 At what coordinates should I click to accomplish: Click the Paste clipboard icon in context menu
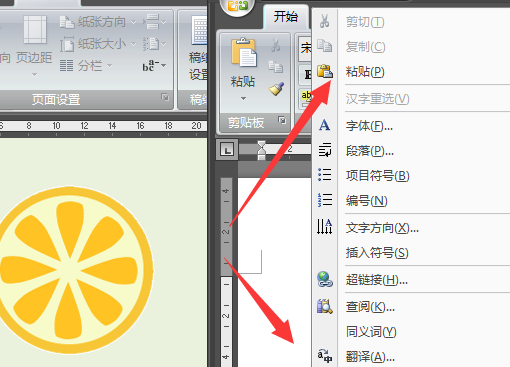tap(325, 71)
